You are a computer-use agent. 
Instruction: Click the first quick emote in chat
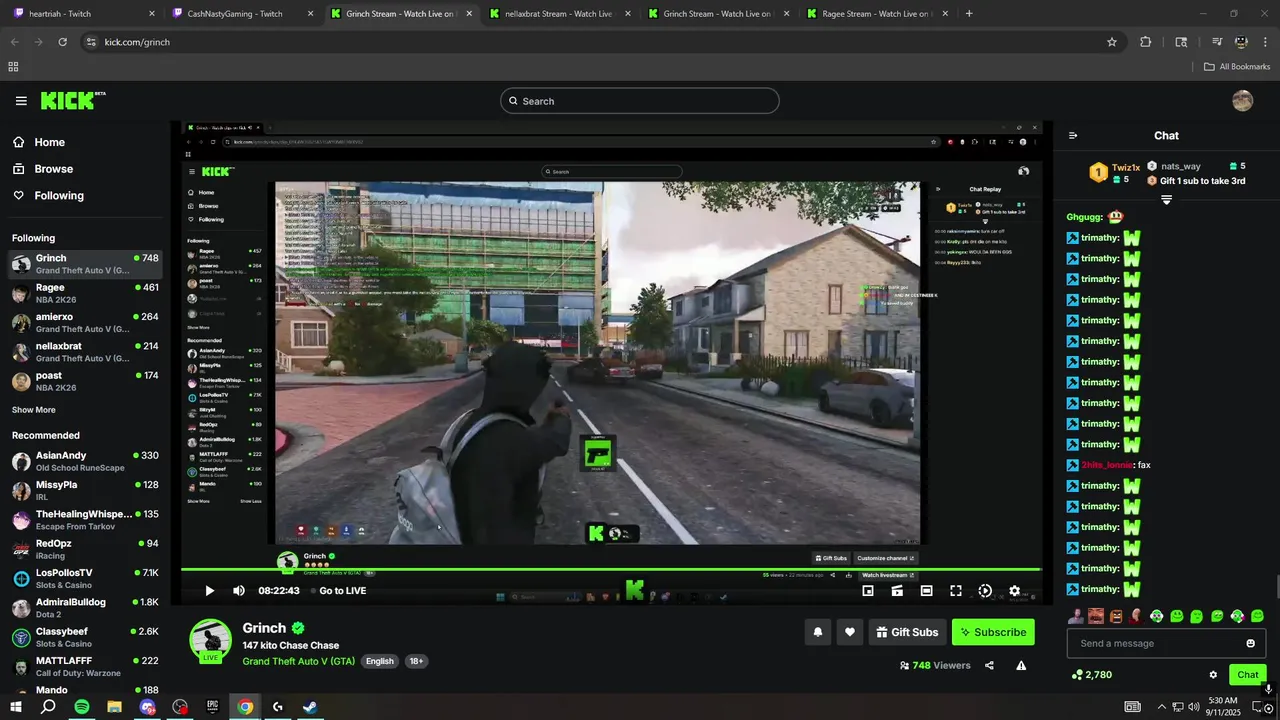click(1076, 616)
